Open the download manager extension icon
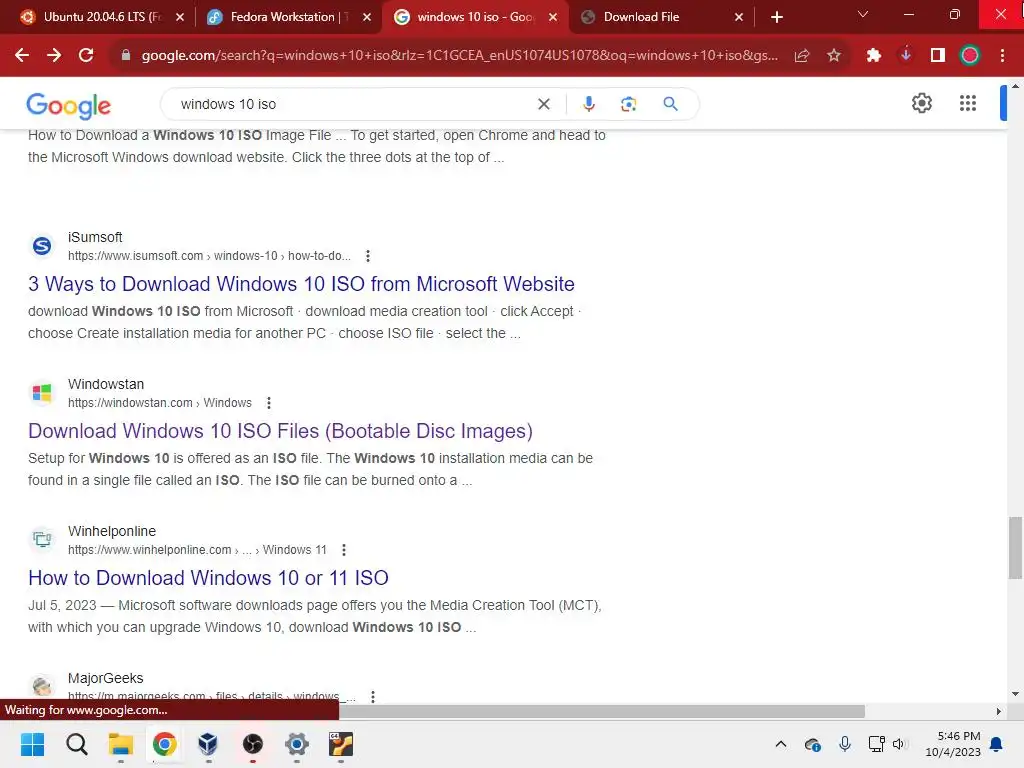The height and width of the screenshot is (768, 1024). coord(905,56)
